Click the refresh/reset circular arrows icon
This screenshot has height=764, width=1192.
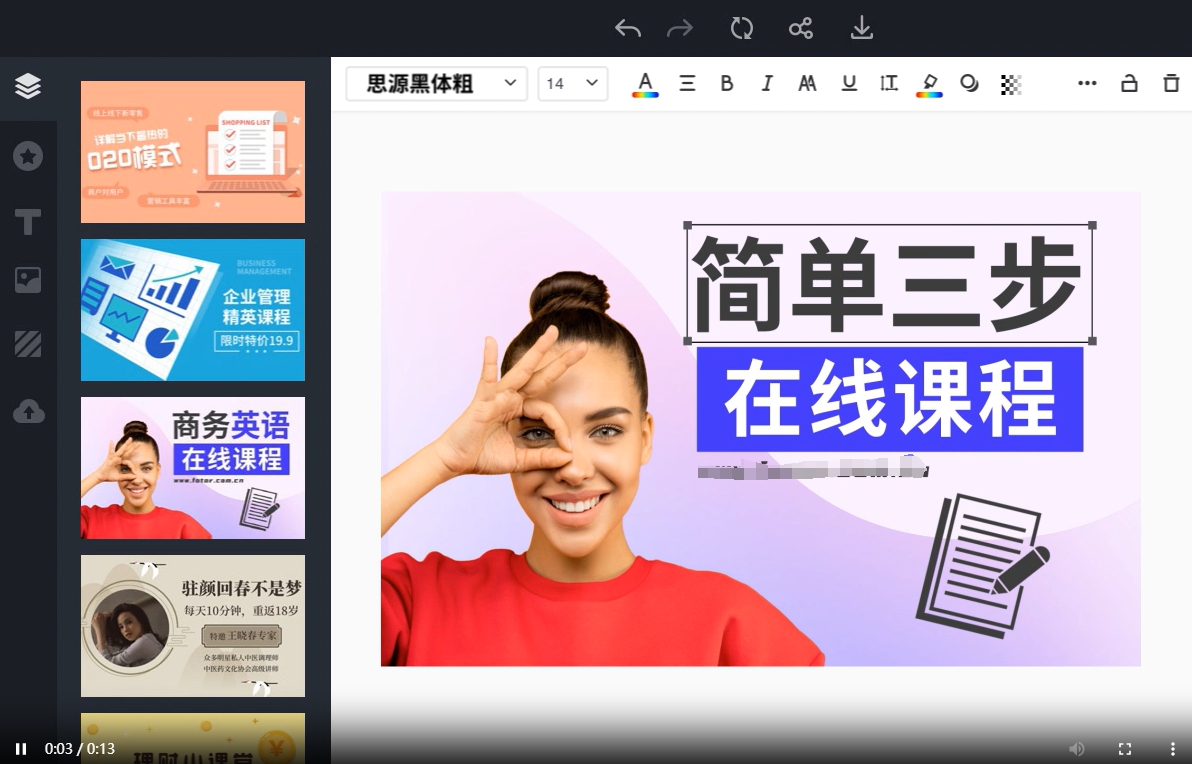(x=741, y=29)
